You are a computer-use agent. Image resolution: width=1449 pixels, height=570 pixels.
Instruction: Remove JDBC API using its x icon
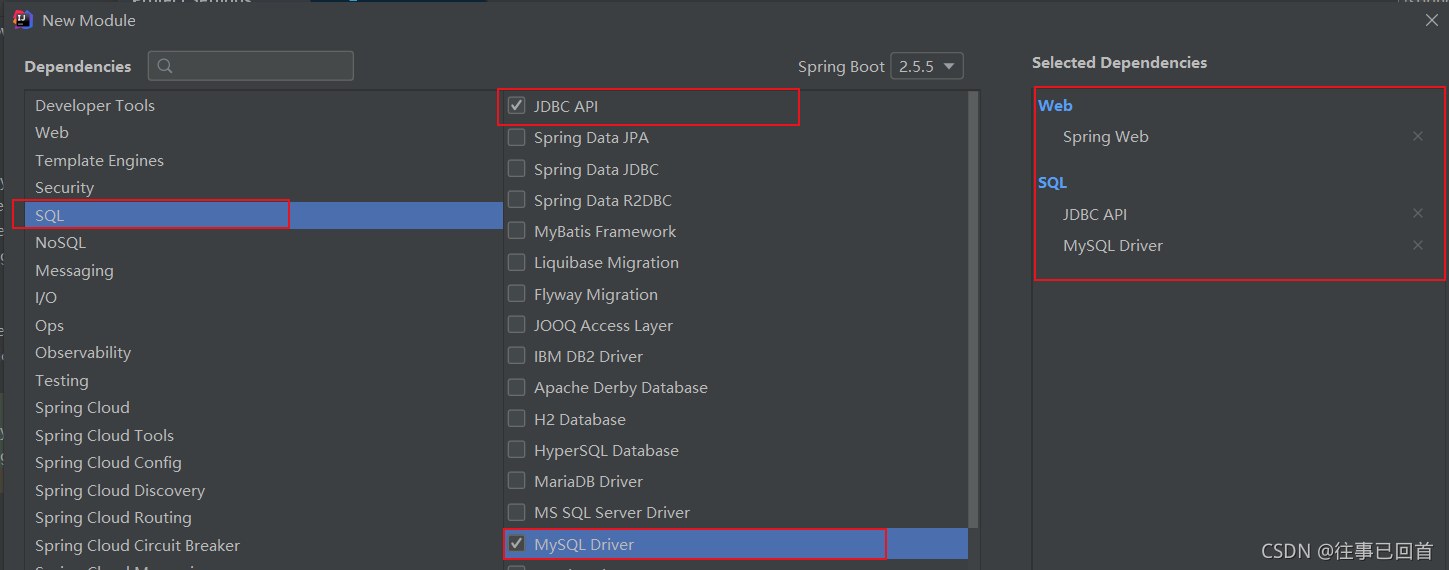point(1417,213)
